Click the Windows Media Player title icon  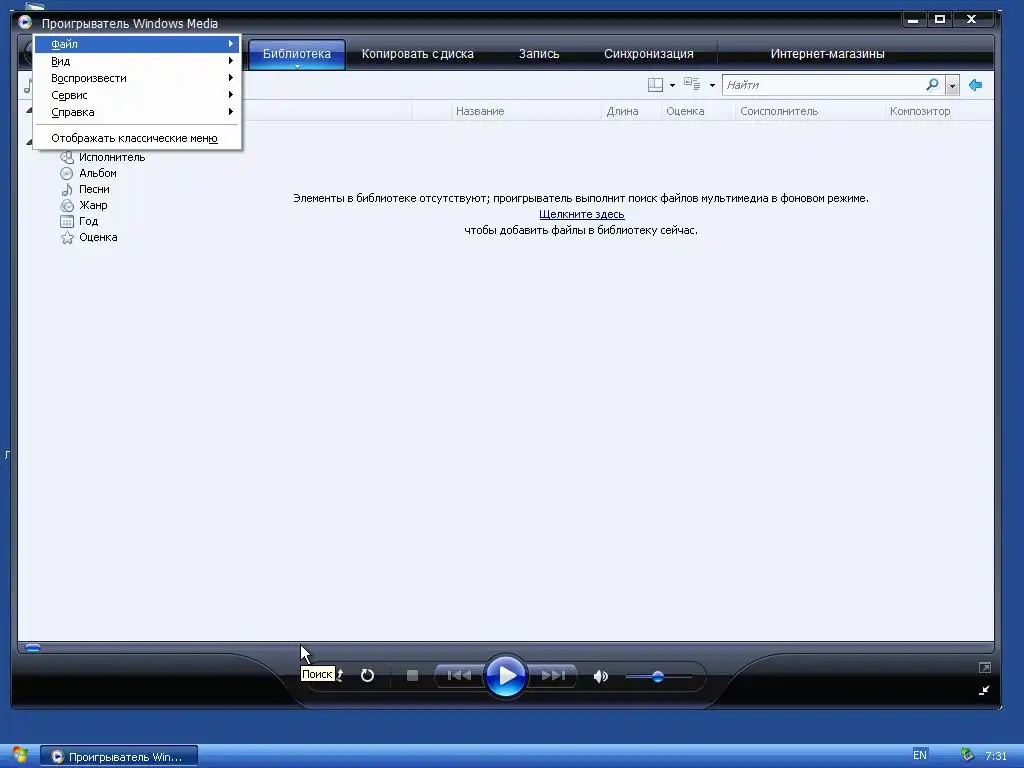coord(25,23)
